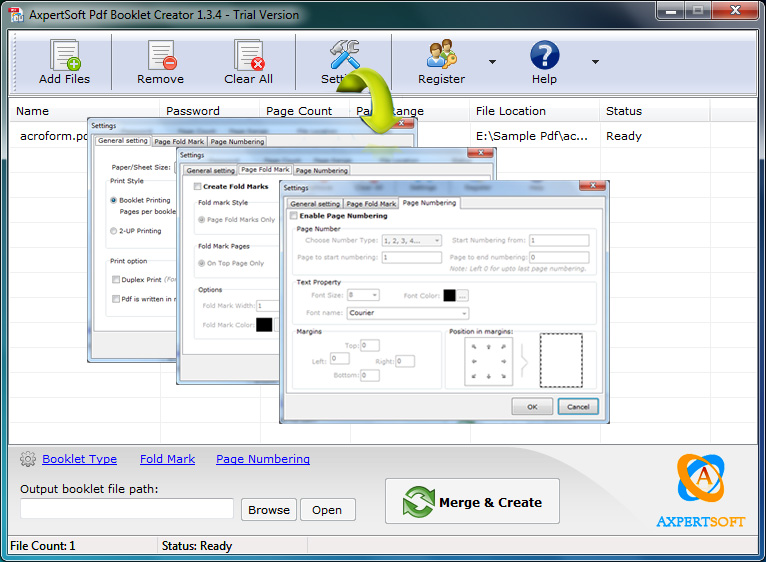Click the gear icon beside Booklet Type
The width and height of the screenshot is (766, 562).
tap(28, 459)
